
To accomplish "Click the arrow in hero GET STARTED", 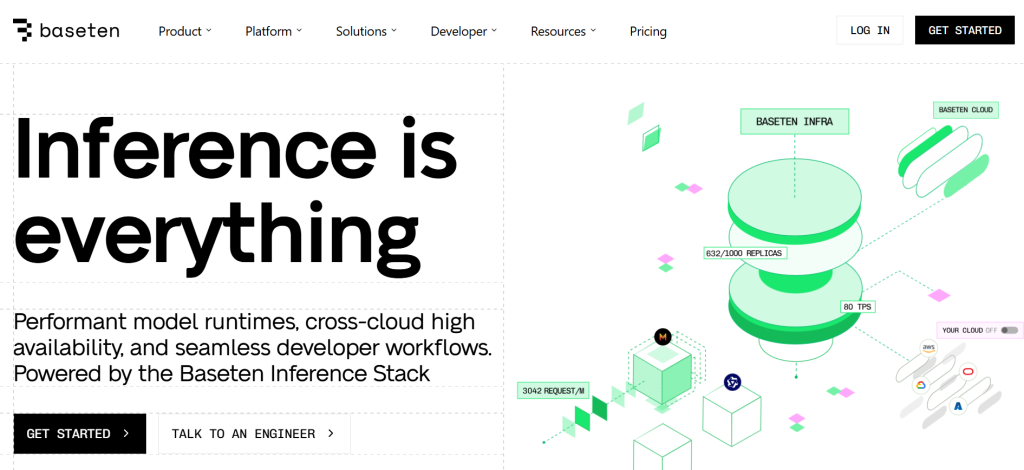I will tap(126, 433).
